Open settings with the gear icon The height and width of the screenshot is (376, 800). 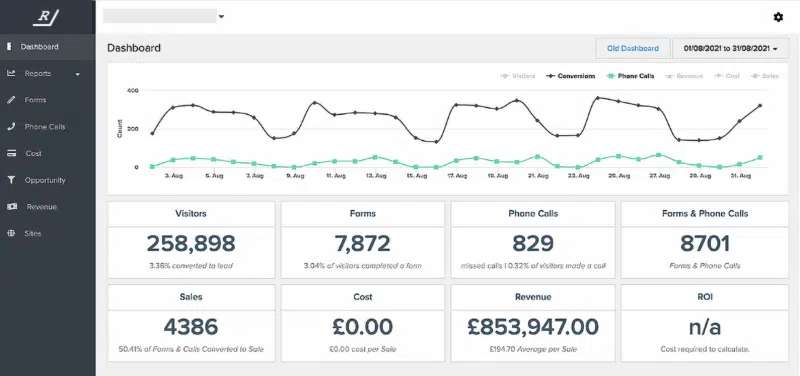[778, 17]
